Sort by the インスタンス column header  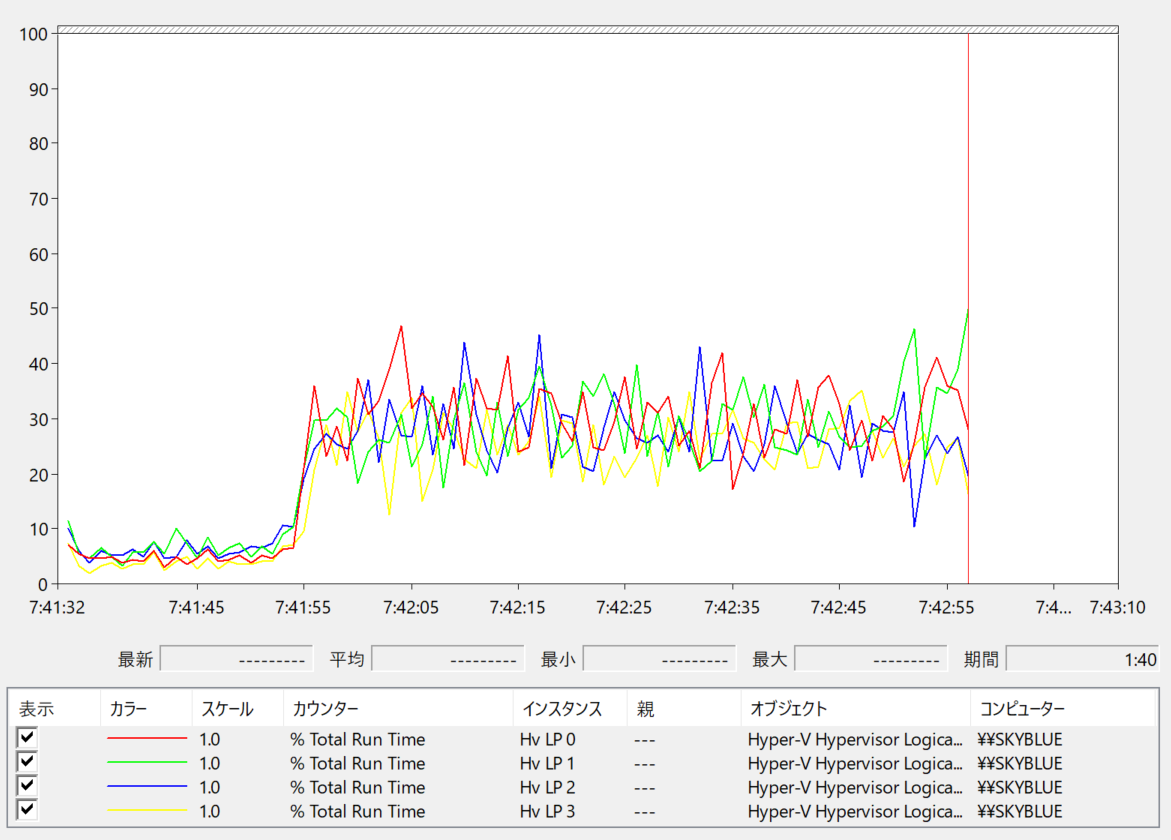coord(570,709)
